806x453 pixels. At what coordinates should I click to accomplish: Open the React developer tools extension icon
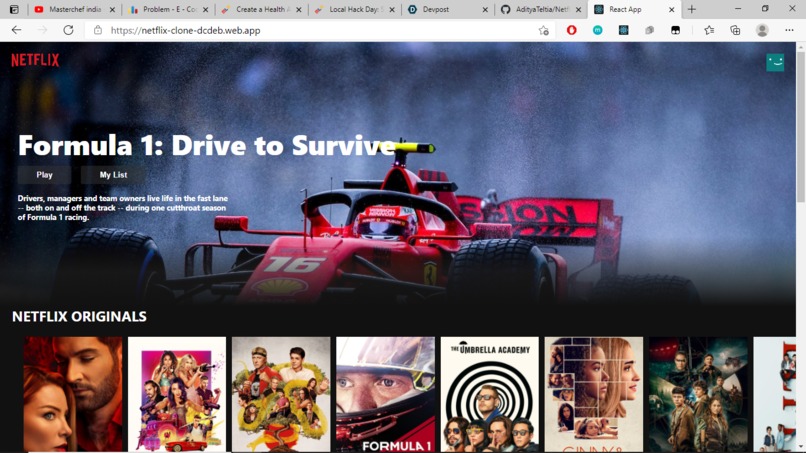tap(623, 30)
